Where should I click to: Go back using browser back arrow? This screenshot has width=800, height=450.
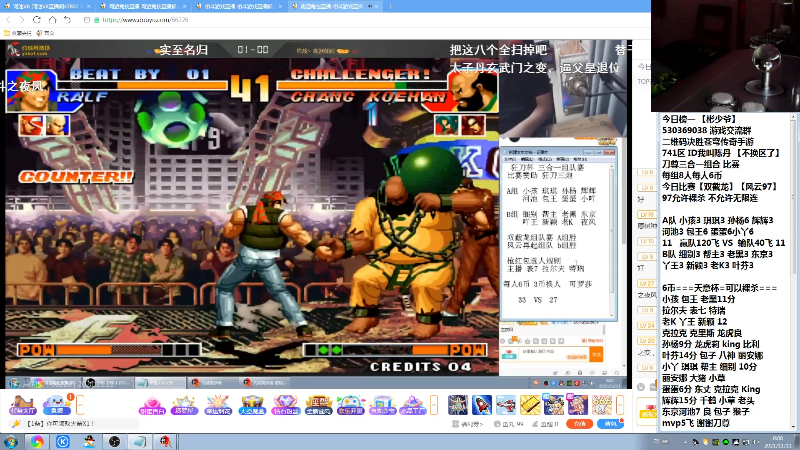(9, 19)
